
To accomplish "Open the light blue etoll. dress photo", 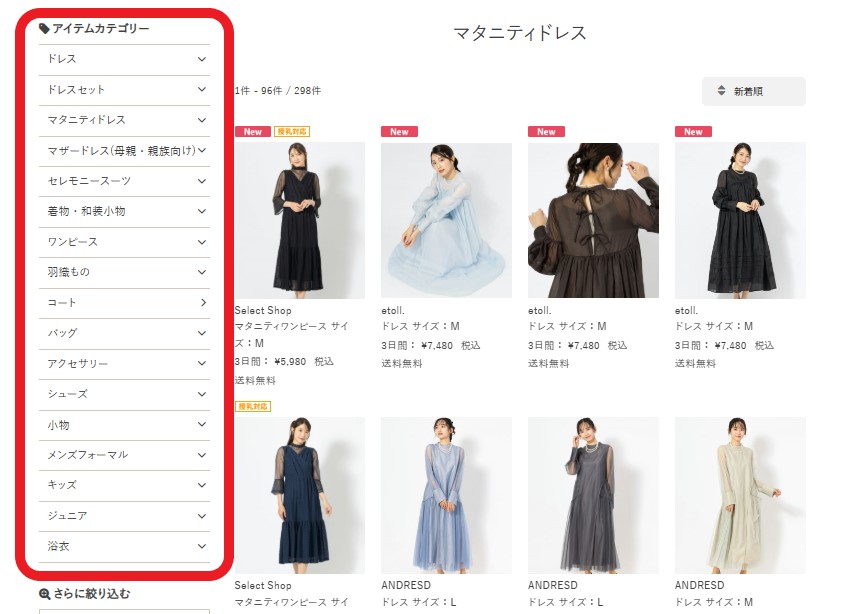I will 446,220.
